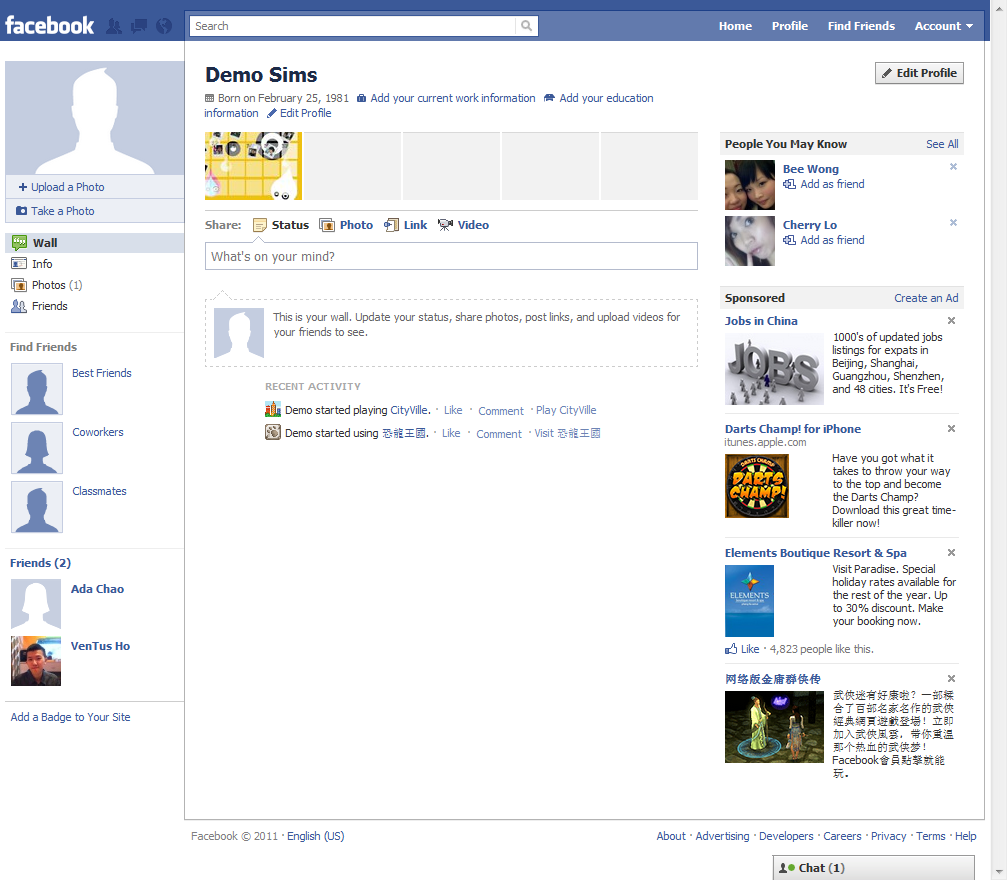Viewport: 1007px width, 880px height.
Task: Open Friends (2) heading link
Action: [40, 563]
